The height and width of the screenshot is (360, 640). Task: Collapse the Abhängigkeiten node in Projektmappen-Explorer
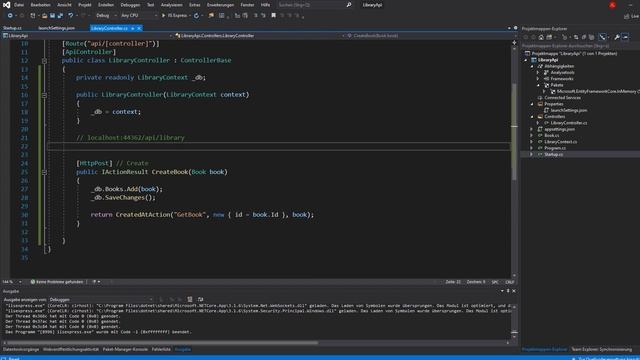[x=532, y=66]
